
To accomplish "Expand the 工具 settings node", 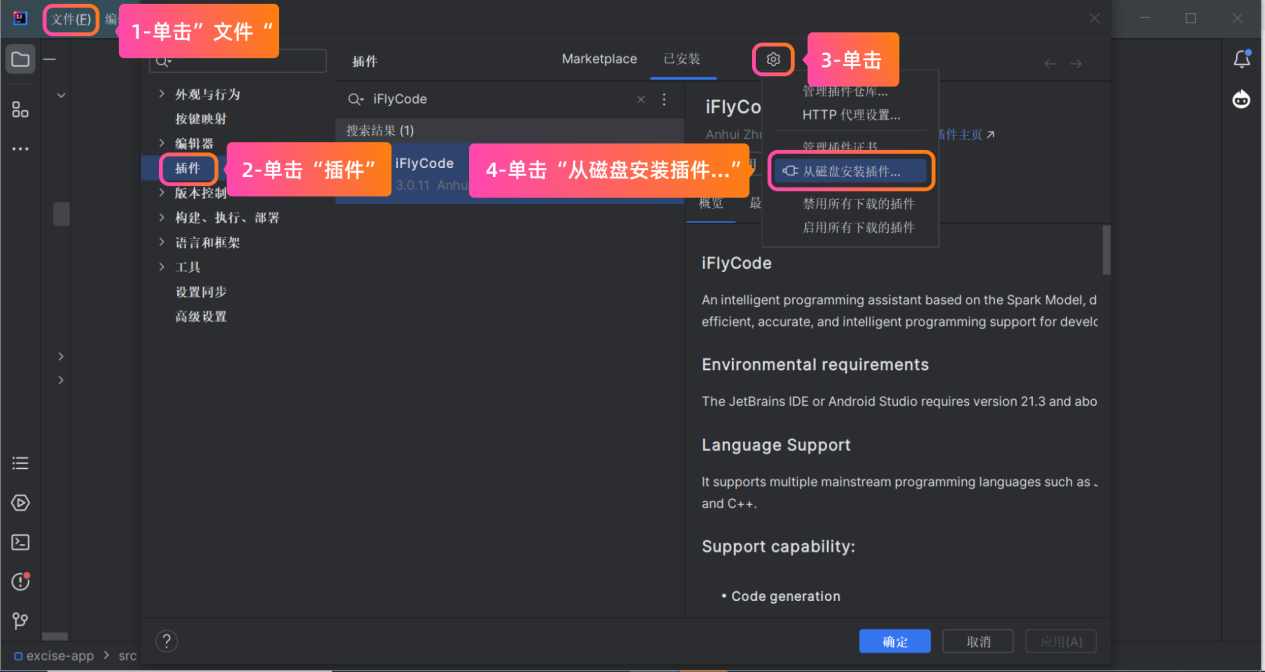I will click(x=162, y=267).
